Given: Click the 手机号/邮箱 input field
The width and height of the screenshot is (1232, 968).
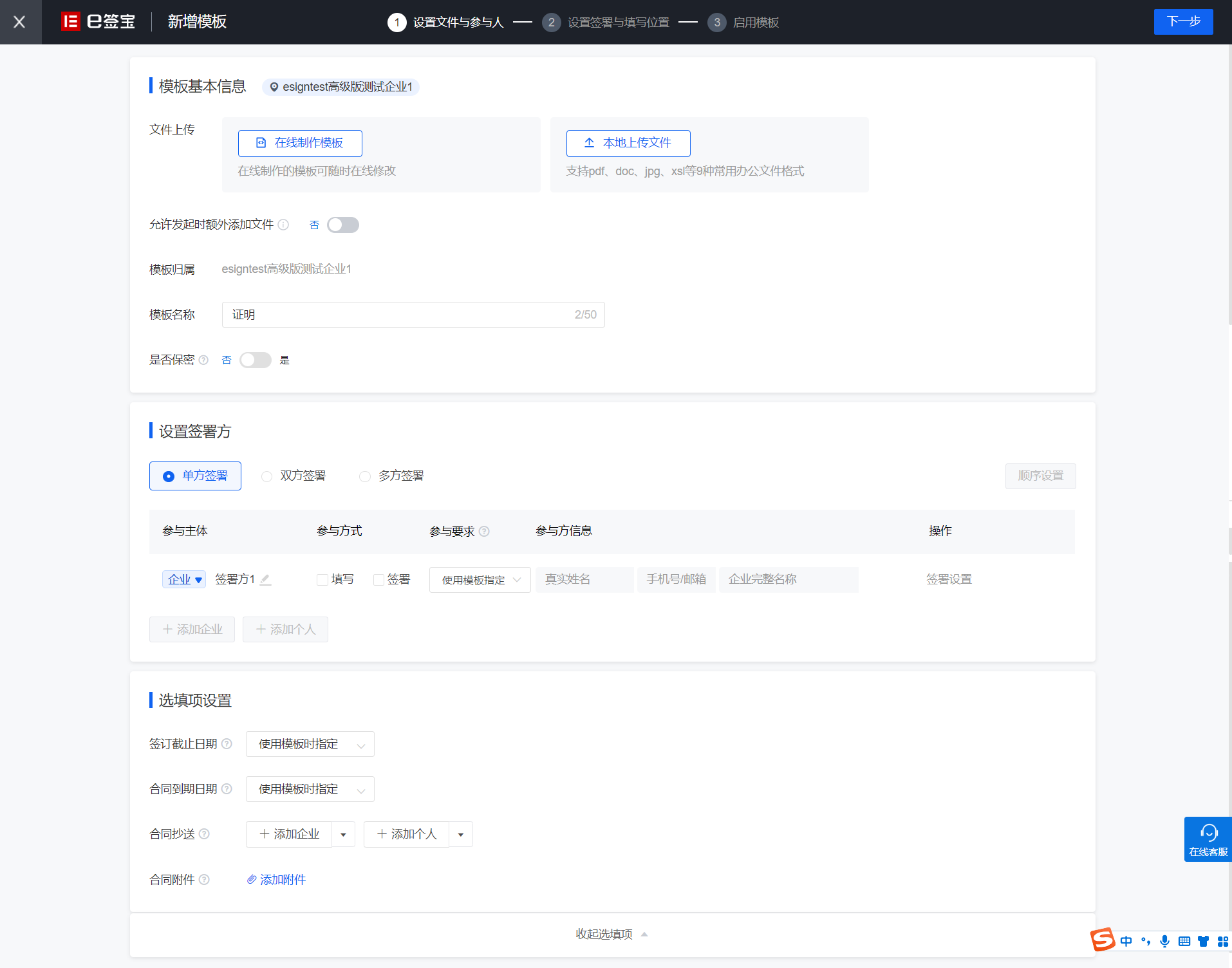Looking at the screenshot, I should point(677,579).
